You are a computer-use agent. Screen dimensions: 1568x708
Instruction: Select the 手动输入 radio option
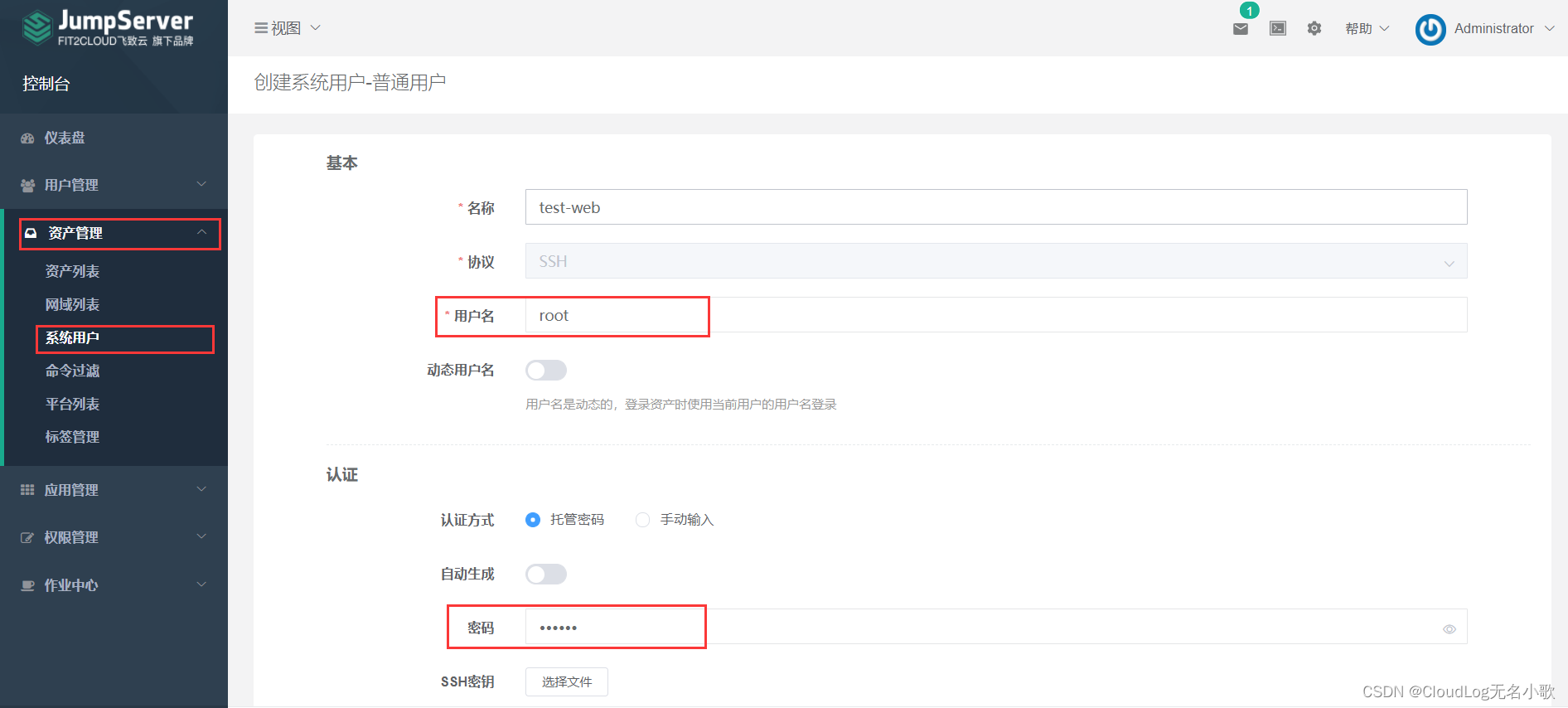(642, 520)
